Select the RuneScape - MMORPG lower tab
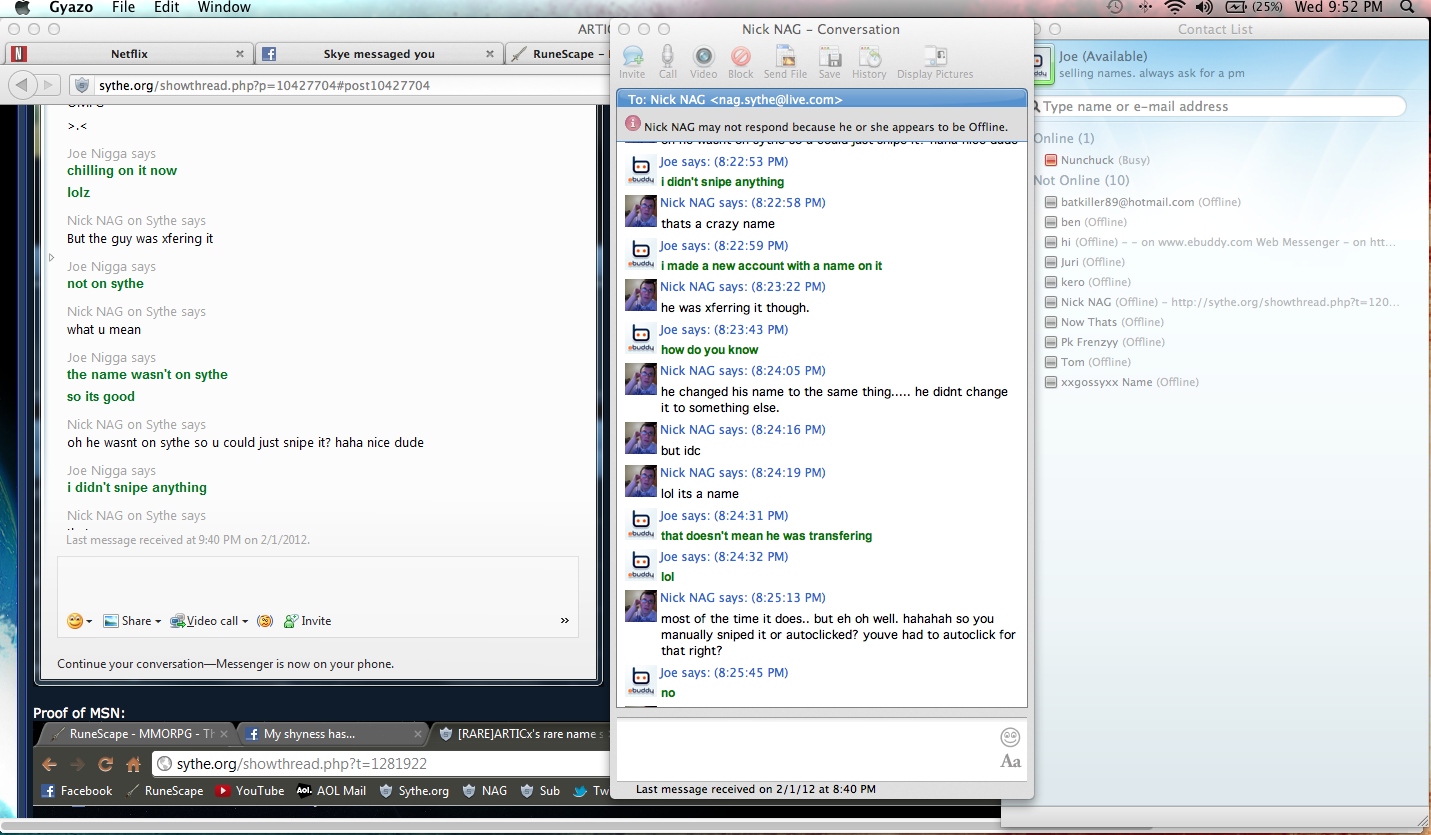This screenshot has width=1431, height=835. pyautogui.click(x=136, y=734)
